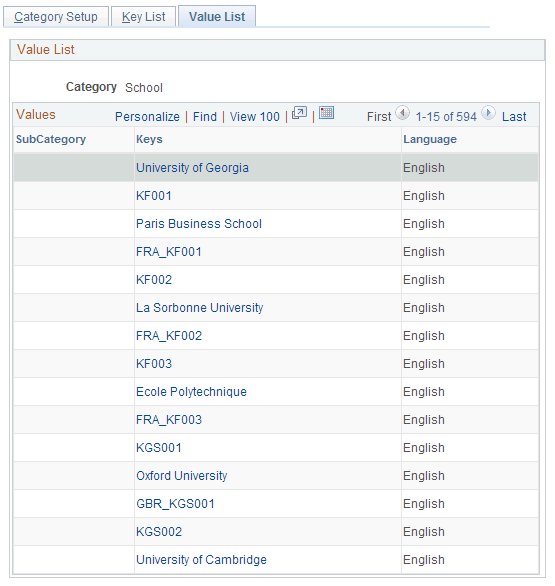Switch to the Category Setup tab

pyautogui.click(x=56, y=17)
